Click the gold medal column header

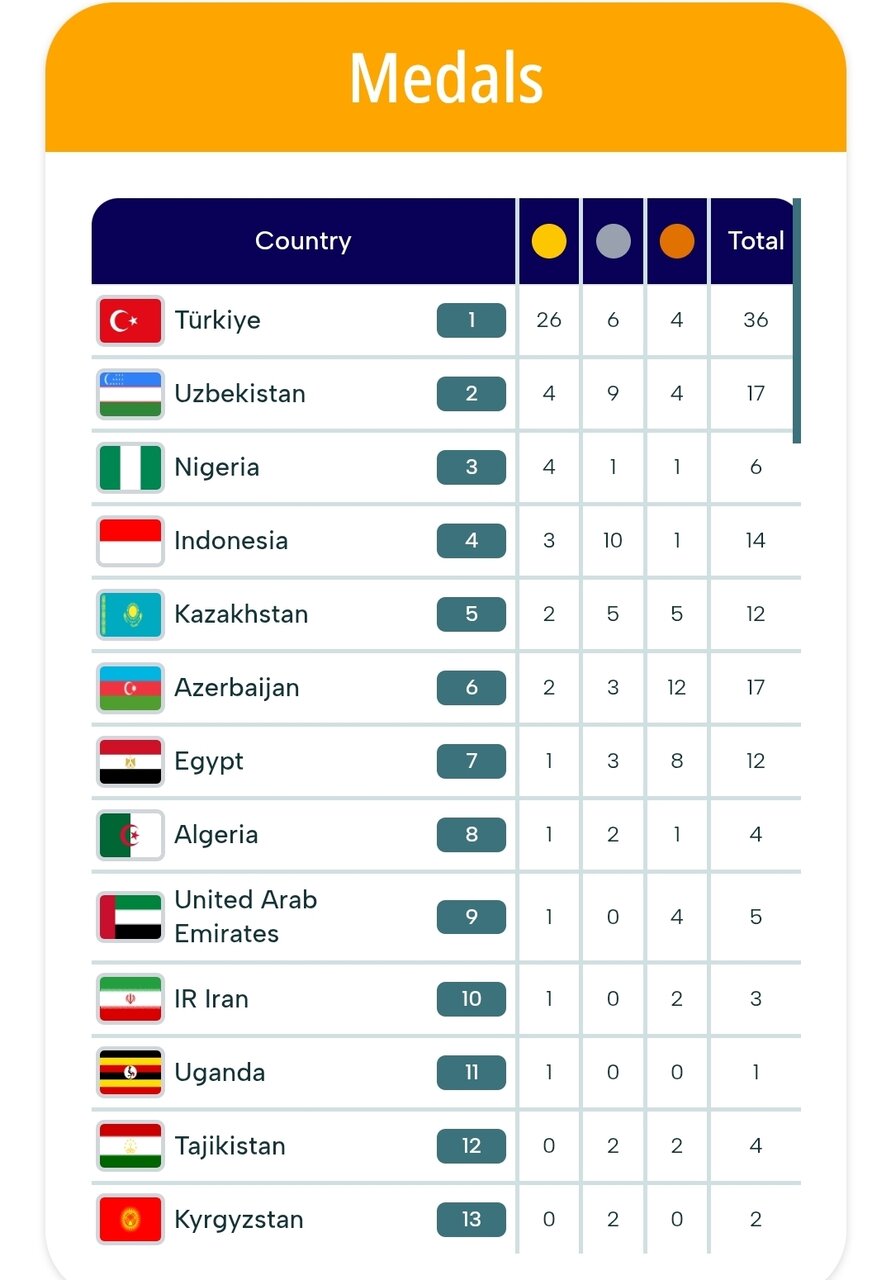(549, 241)
